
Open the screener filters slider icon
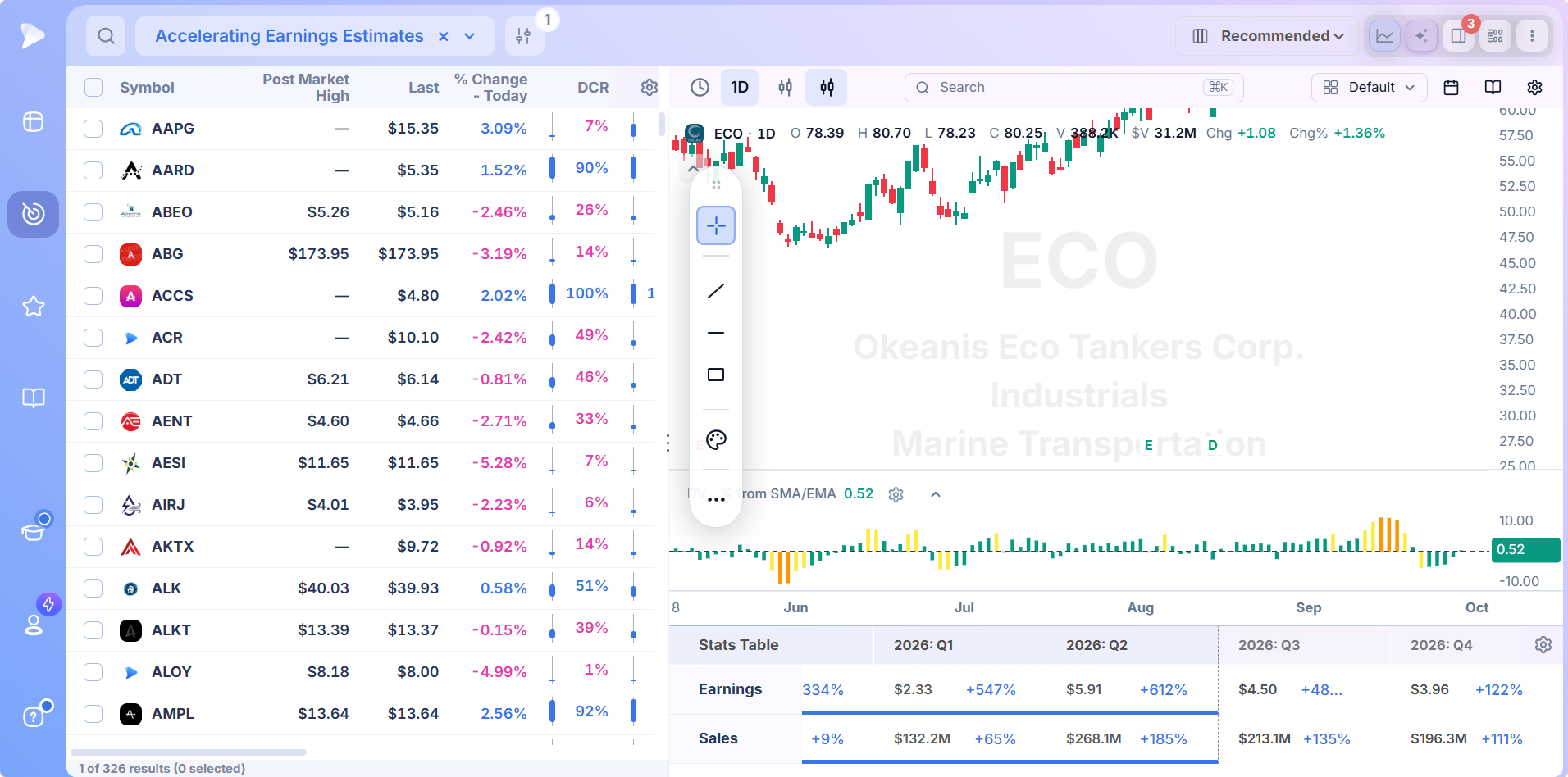point(524,36)
